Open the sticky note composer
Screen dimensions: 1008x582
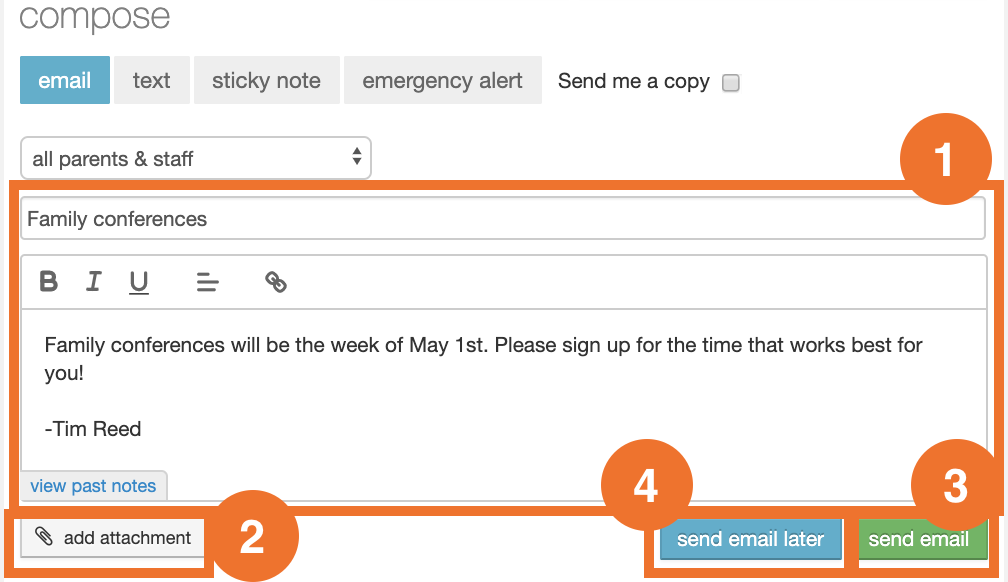pos(266,81)
